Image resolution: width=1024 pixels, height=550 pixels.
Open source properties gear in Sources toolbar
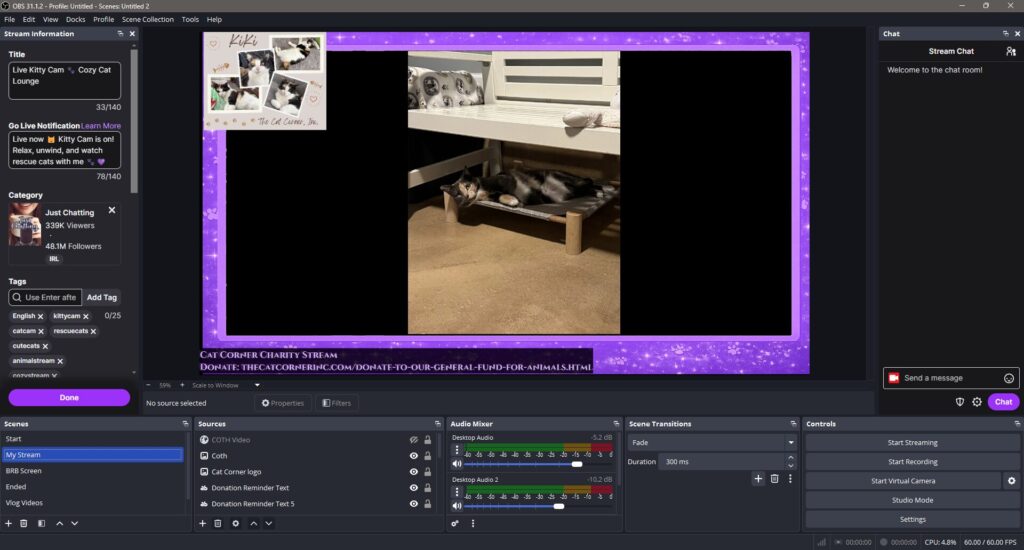click(235, 523)
